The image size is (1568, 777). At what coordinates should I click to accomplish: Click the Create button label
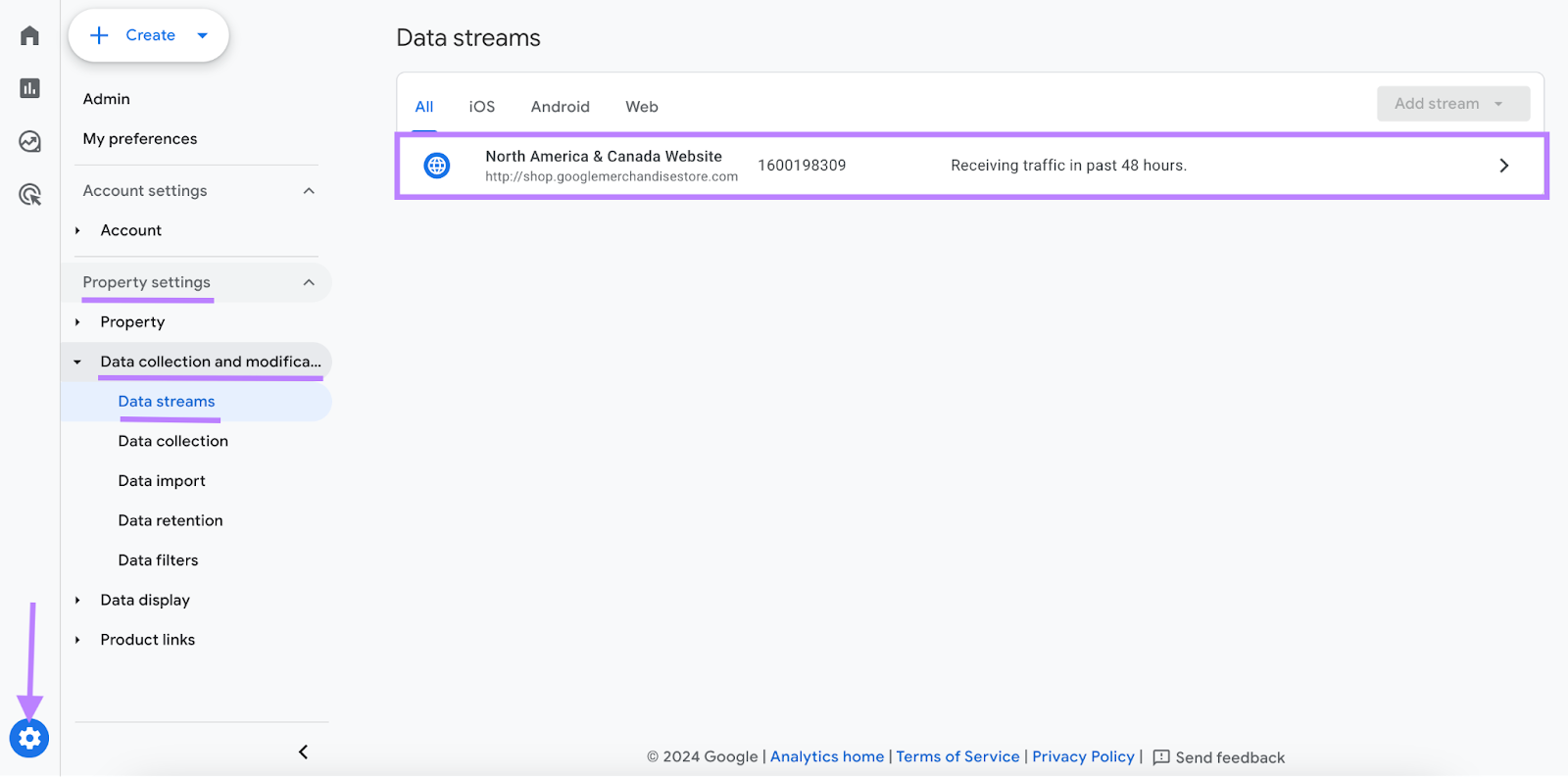pos(150,35)
